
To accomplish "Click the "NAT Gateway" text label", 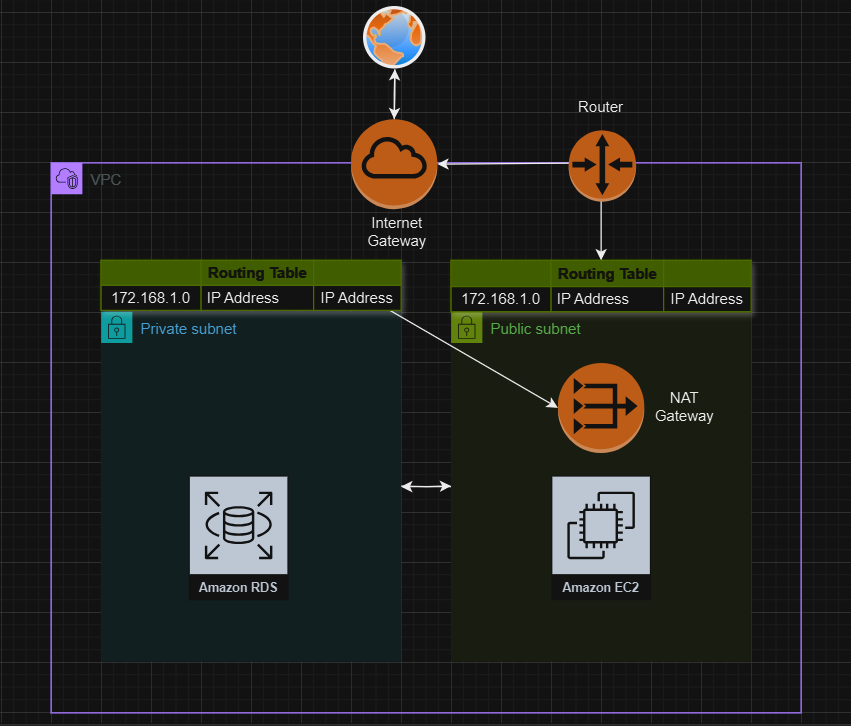I will point(684,407).
